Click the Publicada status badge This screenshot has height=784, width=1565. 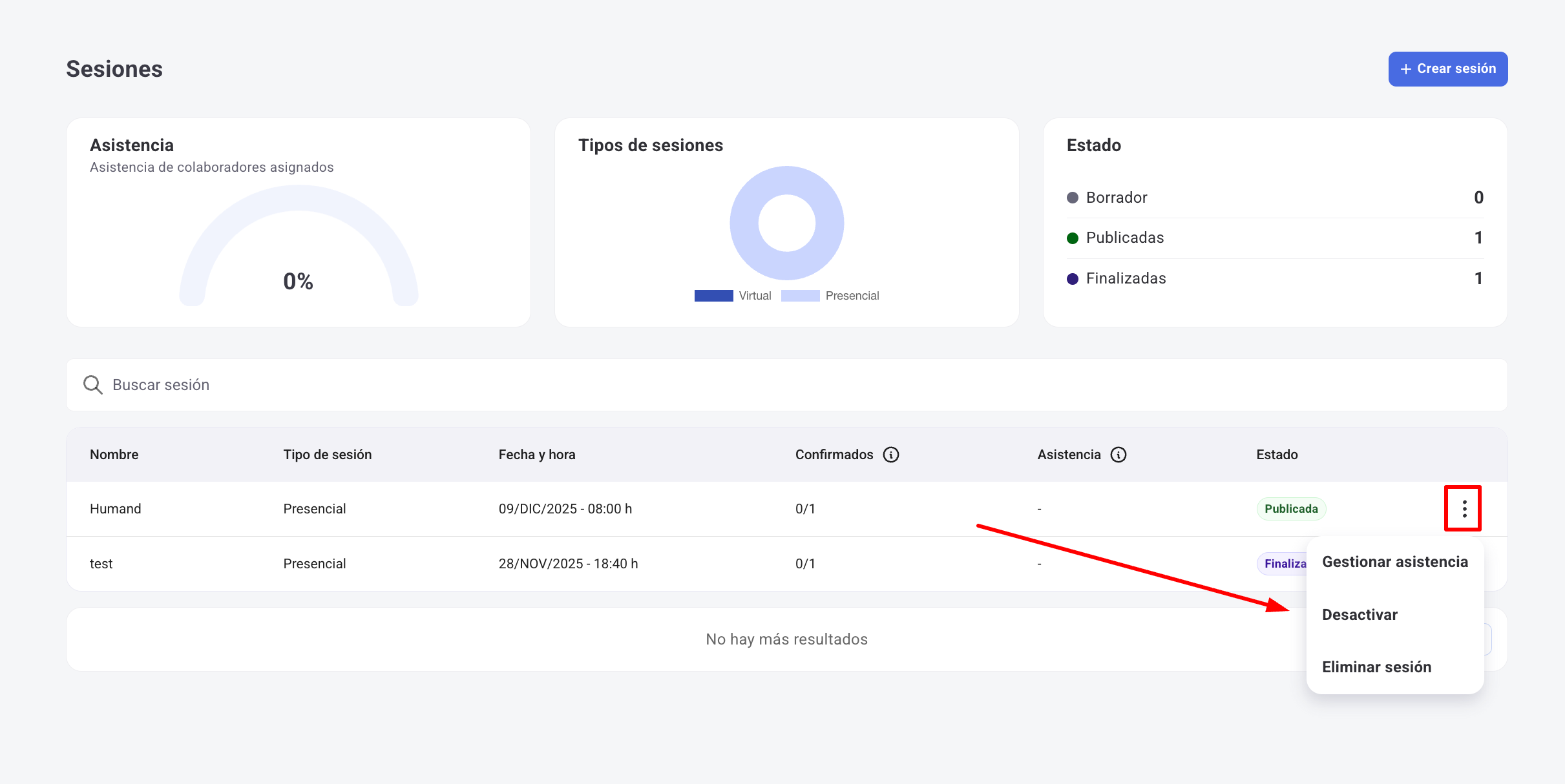coord(1290,509)
